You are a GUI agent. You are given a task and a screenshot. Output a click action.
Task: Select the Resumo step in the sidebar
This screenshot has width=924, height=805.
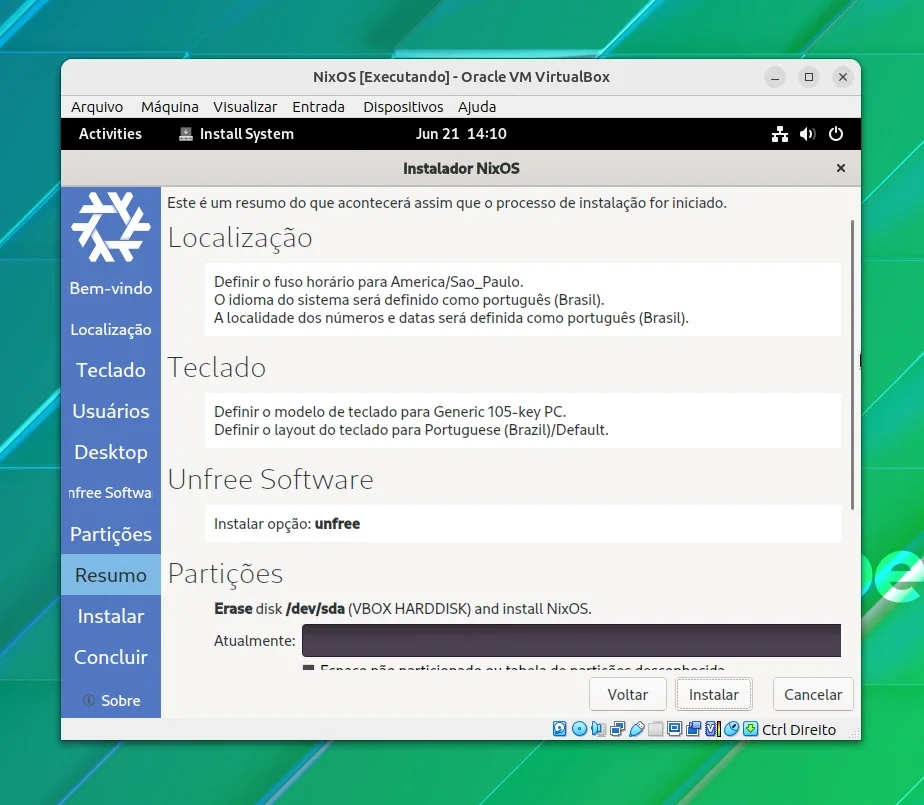coord(111,575)
